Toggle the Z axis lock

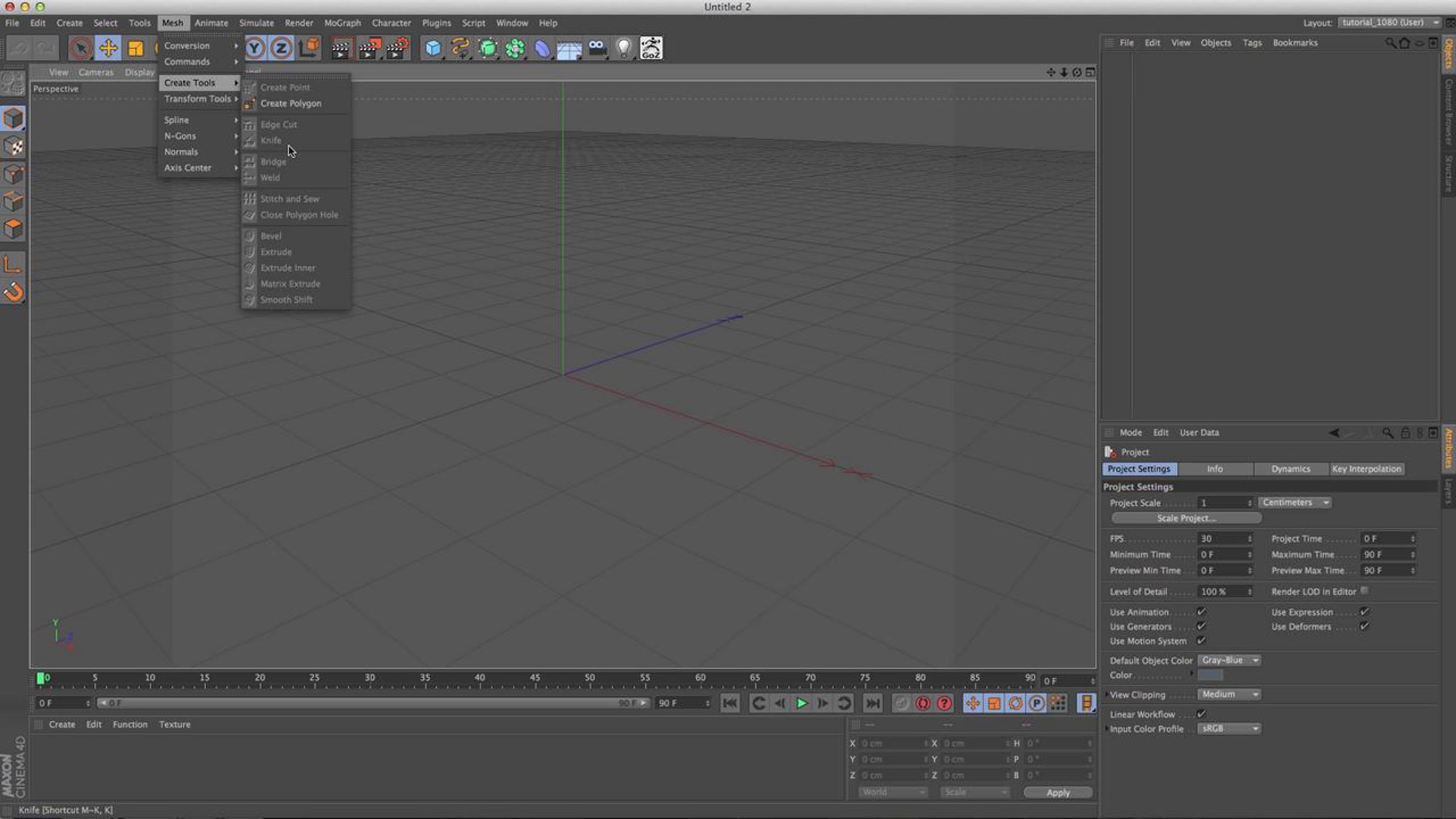pos(281,48)
